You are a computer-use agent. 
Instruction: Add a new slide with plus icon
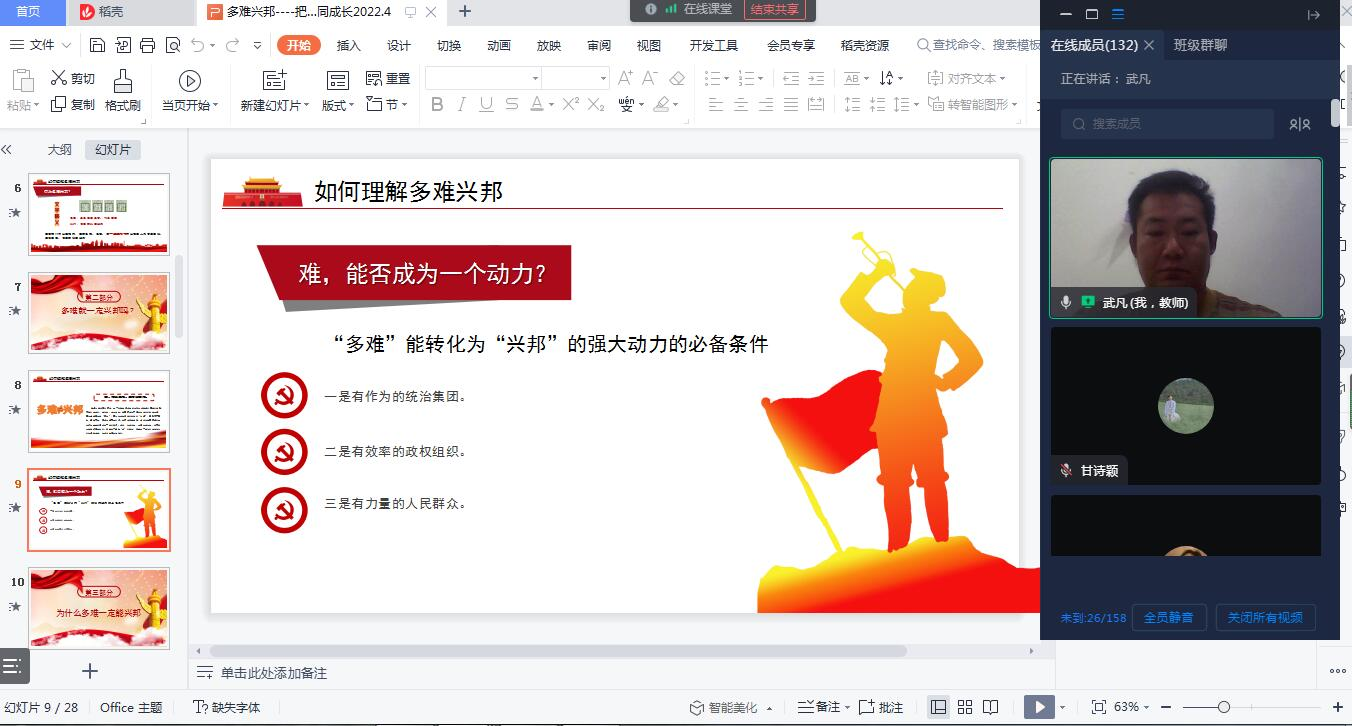[90, 671]
